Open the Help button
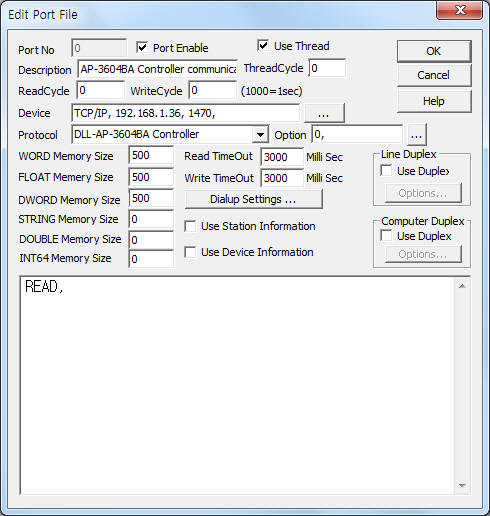 click(434, 101)
